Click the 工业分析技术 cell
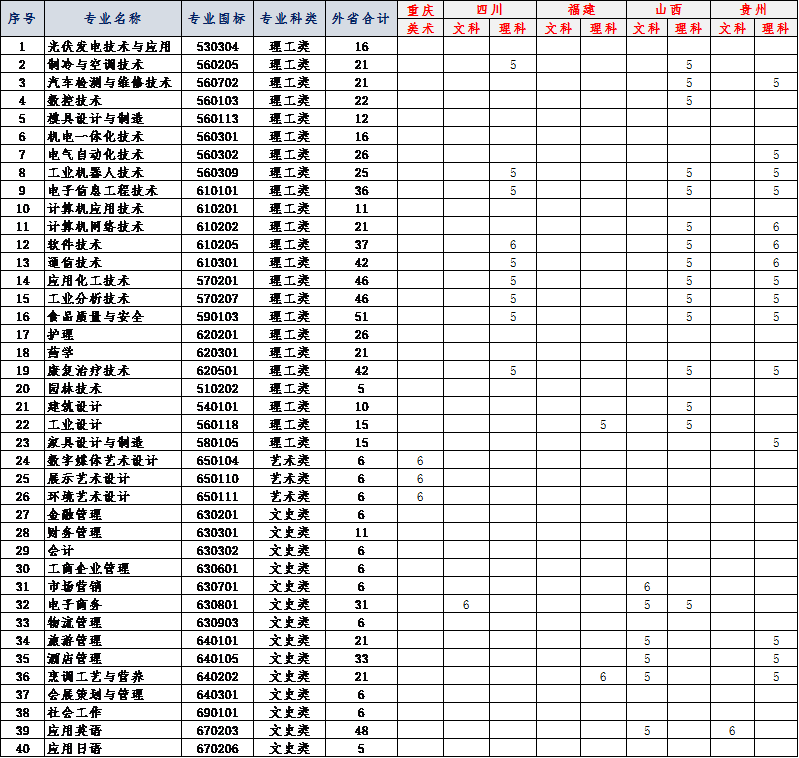799x758 pixels. pos(113,299)
